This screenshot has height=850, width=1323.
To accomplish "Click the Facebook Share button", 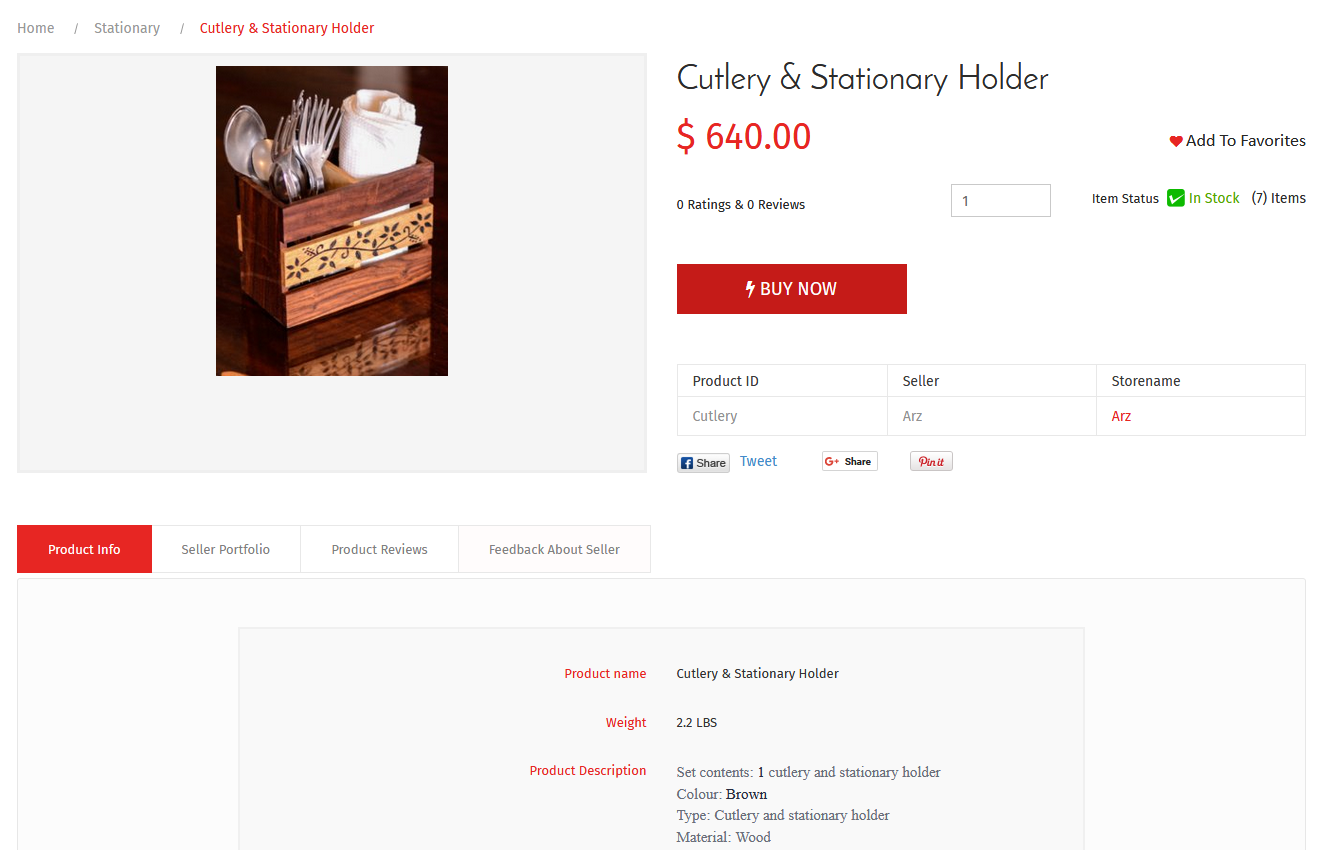I will 703,463.
